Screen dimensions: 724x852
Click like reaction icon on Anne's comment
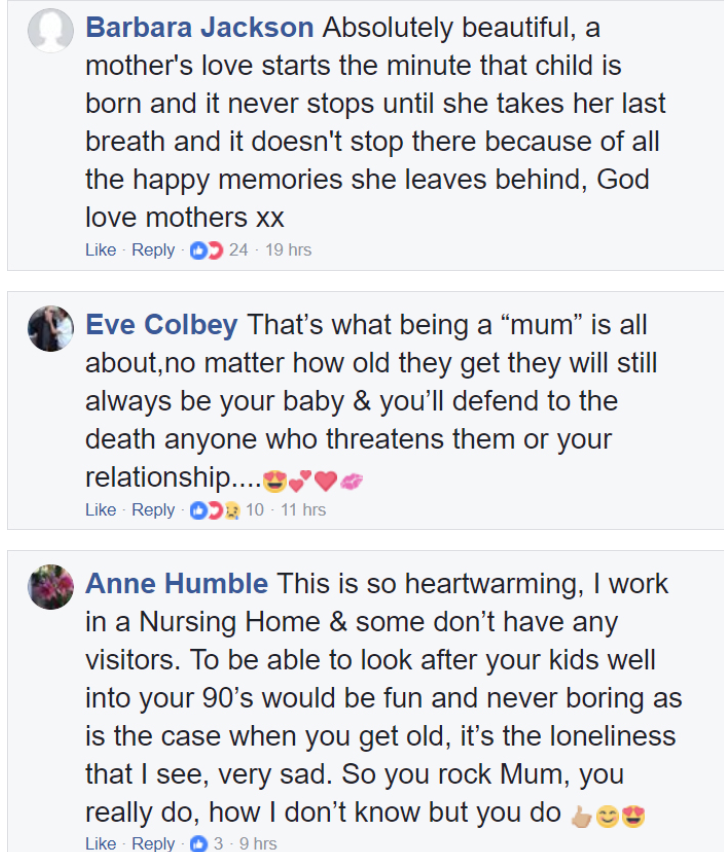(199, 843)
